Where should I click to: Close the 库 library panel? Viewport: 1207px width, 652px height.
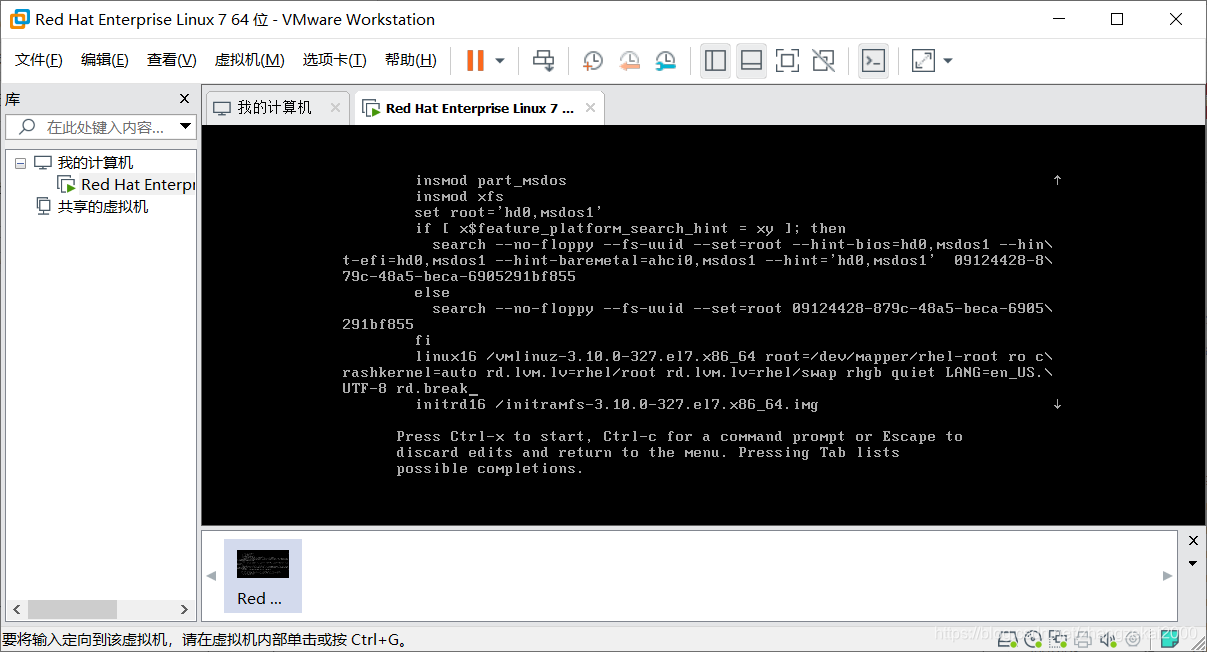click(x=184, y=99)
